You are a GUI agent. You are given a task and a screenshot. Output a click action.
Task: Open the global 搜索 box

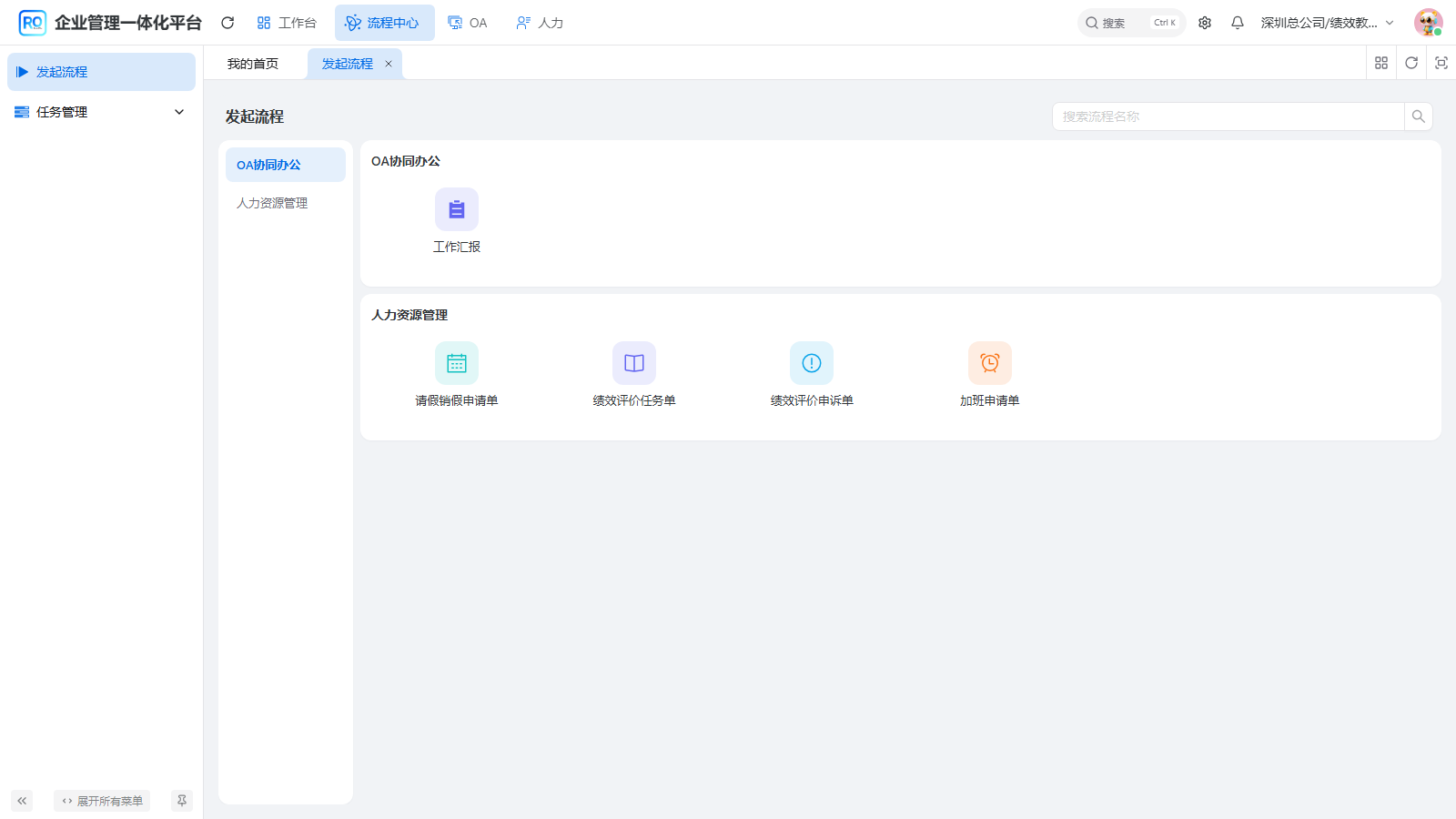pos(1131,23)
